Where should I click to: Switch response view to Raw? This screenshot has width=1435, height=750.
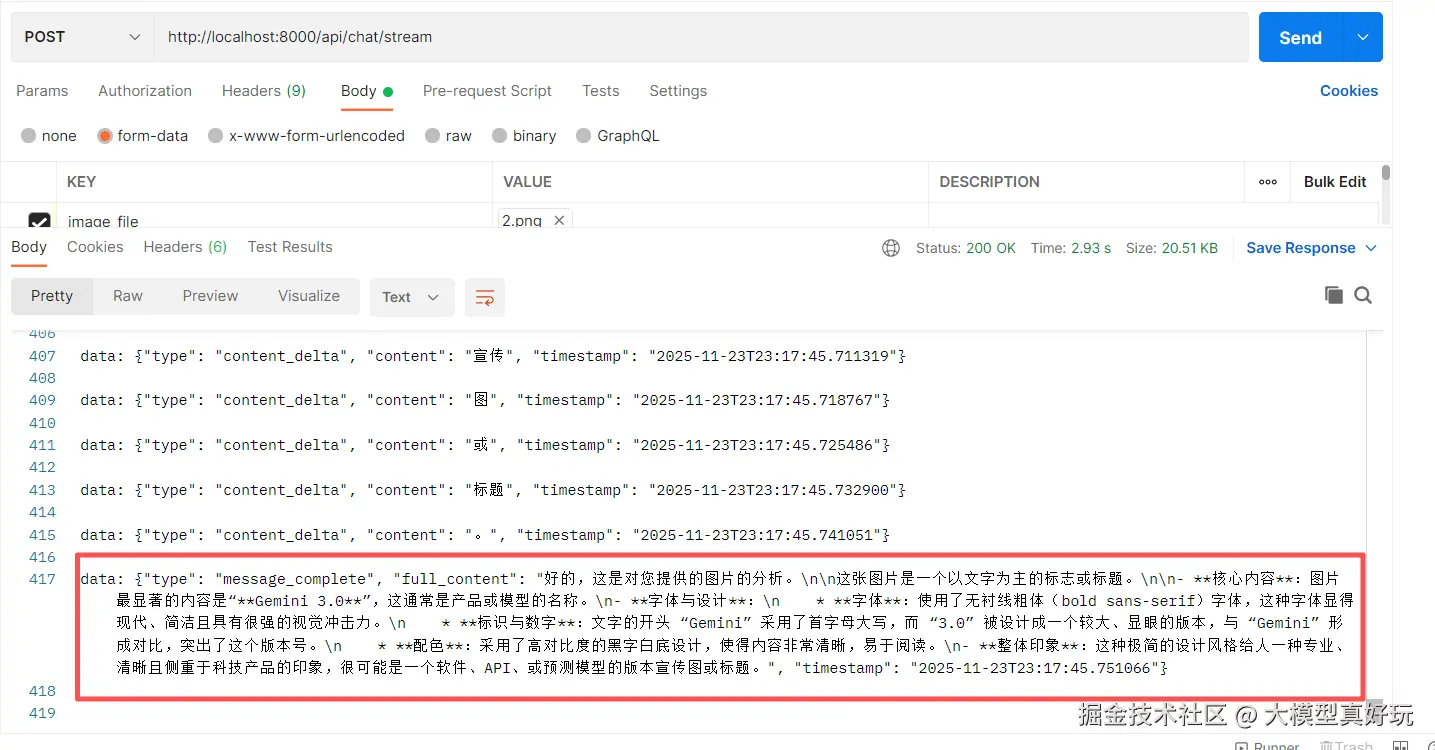coord(128,296)
